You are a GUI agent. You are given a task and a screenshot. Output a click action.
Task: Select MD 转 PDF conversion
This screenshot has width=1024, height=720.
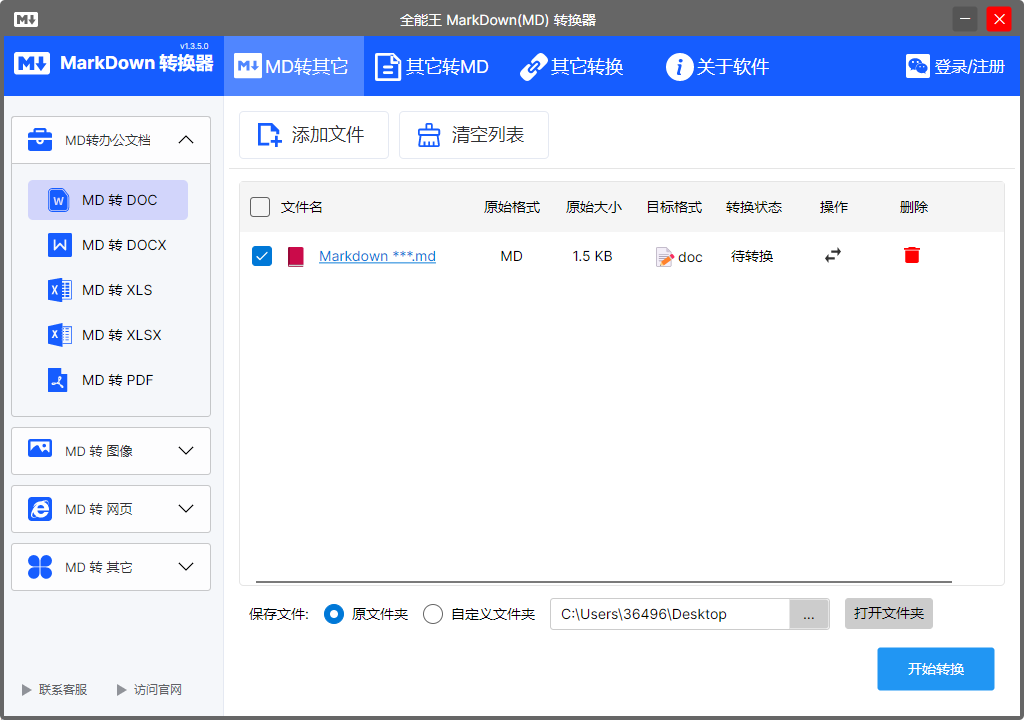[108, 380]
